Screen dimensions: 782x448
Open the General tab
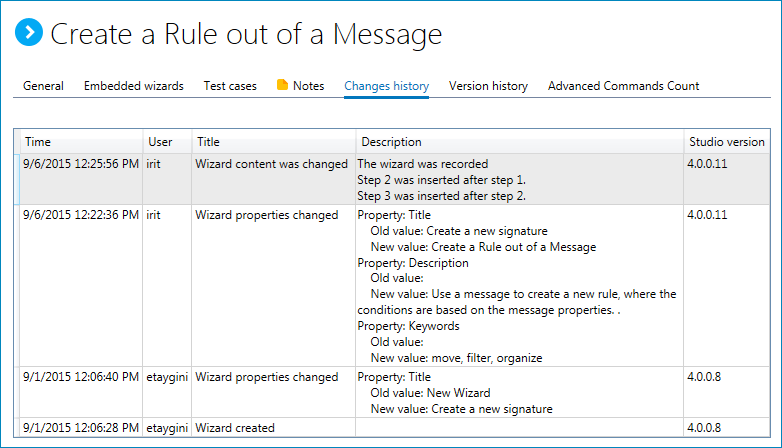pos(43,86)
